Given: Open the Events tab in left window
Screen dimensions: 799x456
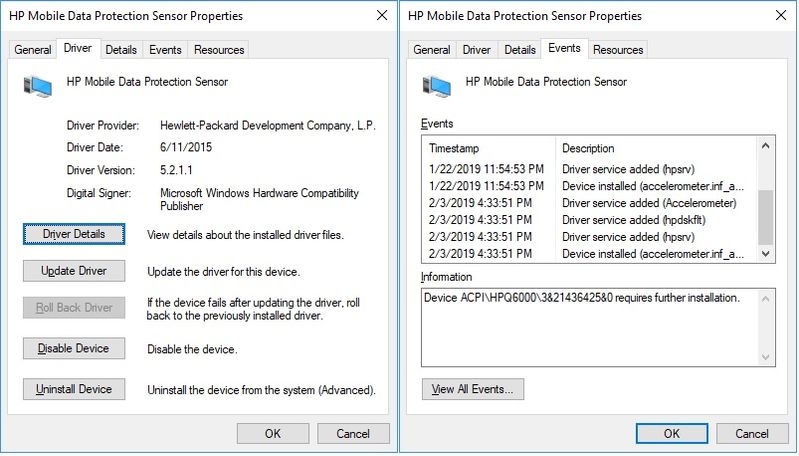Looking at the screenshot, I should 165,50.
